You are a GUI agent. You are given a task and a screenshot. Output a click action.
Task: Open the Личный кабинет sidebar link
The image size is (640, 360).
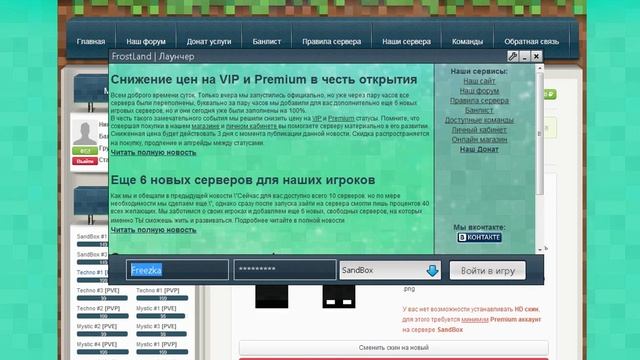(x=479, y=130)
